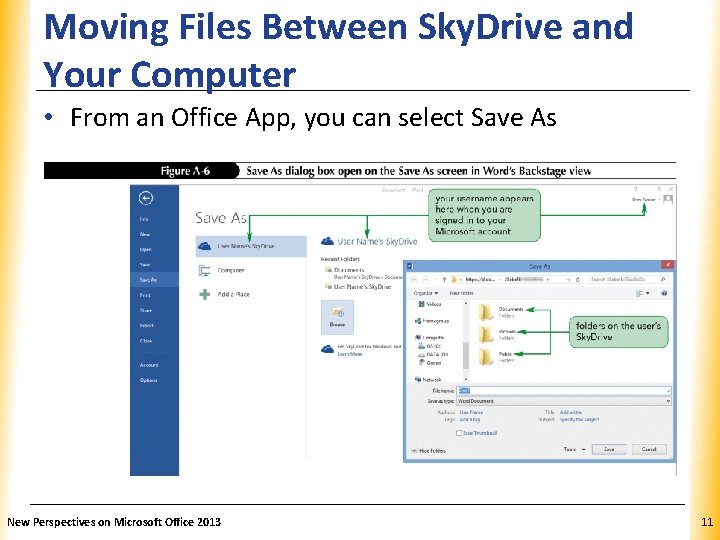Select Videos in the navigation pane

pyautogui.click(x=430, y=304)
